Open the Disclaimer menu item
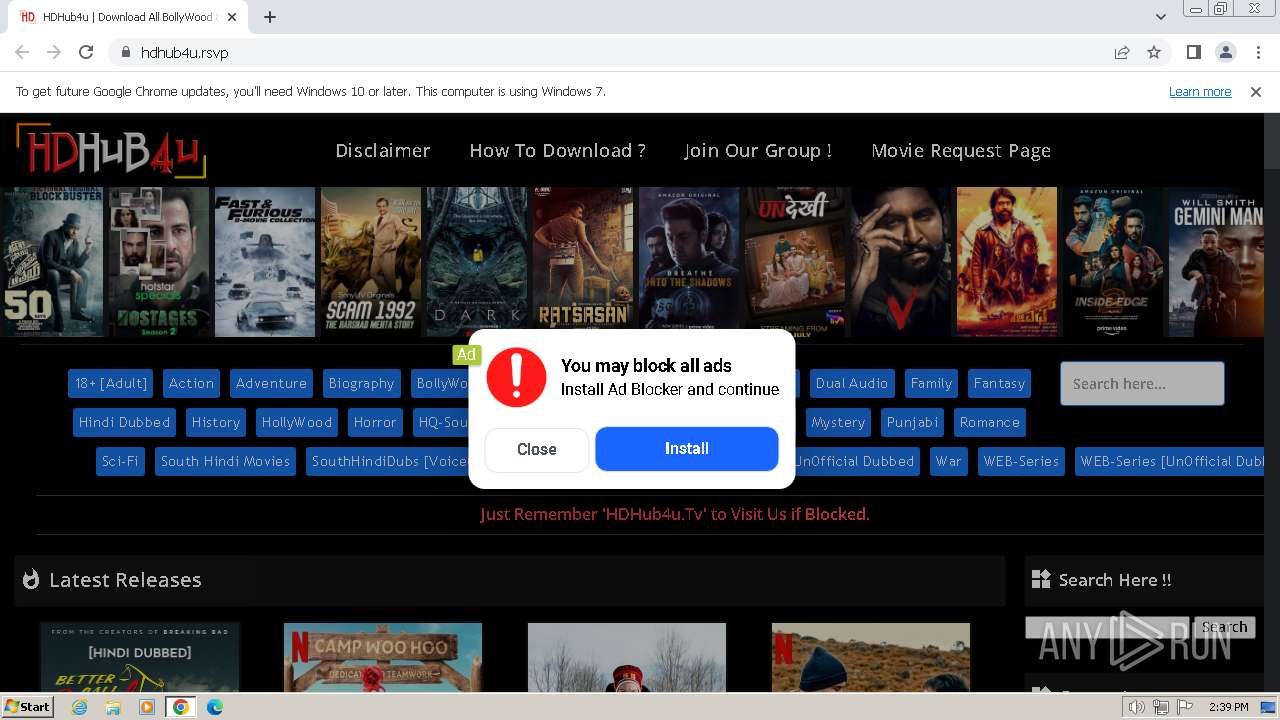This screenshot has width=1280, height=720. click(383, 150)
